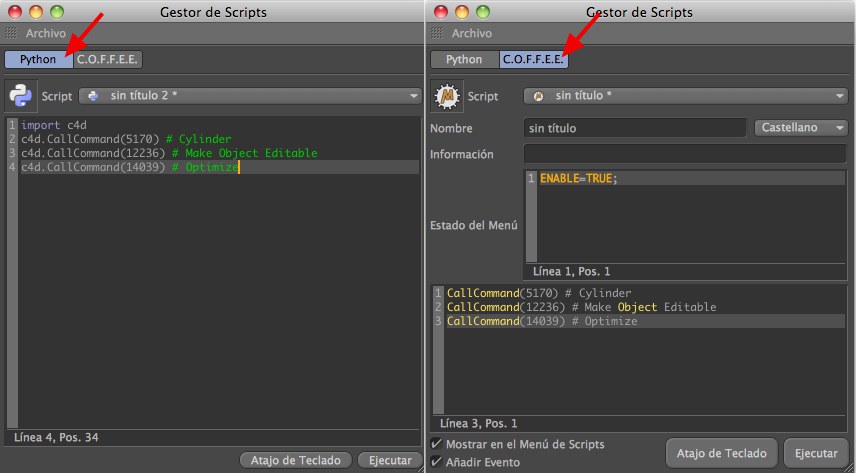Image resolution: width=856 pixels, height=473 pixels.
Task: Click the small Python icon in script dropdown
Action: (x=93, y=96)
